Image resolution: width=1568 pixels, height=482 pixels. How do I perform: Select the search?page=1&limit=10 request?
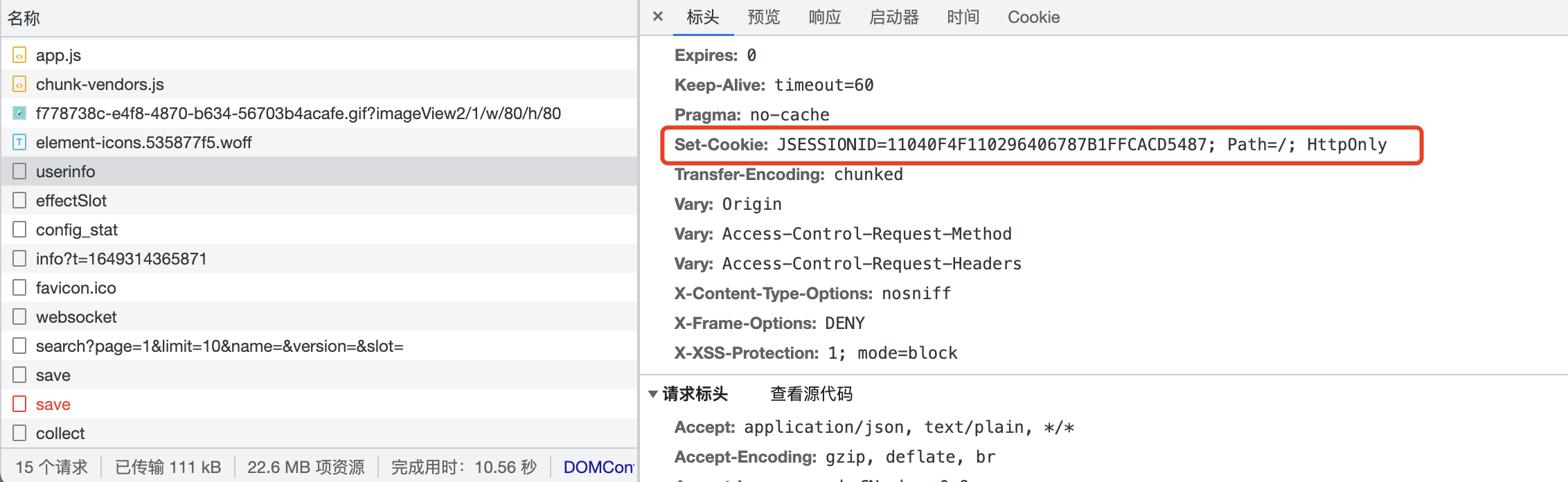[x=220, y=346]
